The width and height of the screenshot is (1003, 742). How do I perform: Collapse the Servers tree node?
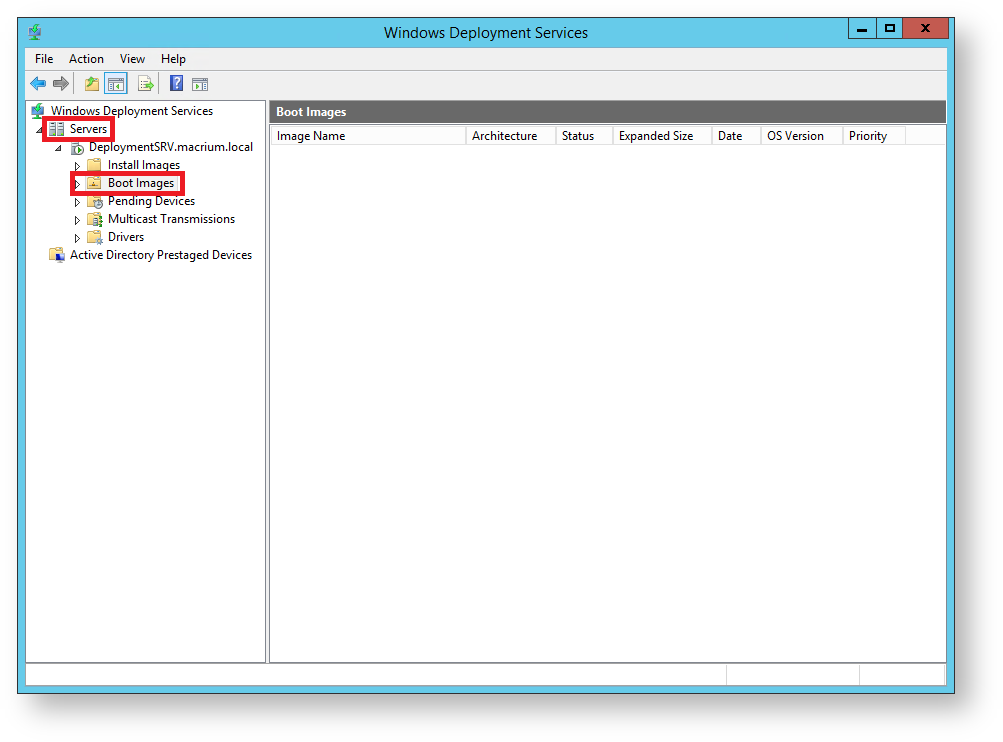(x=40, y=130)
